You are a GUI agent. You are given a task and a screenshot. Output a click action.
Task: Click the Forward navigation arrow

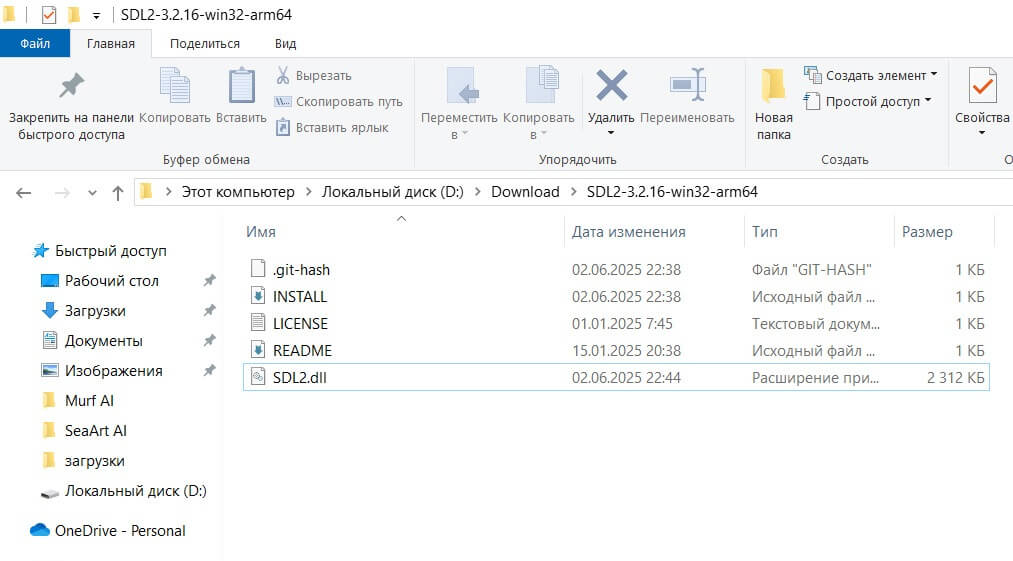[x=62, y=193]
